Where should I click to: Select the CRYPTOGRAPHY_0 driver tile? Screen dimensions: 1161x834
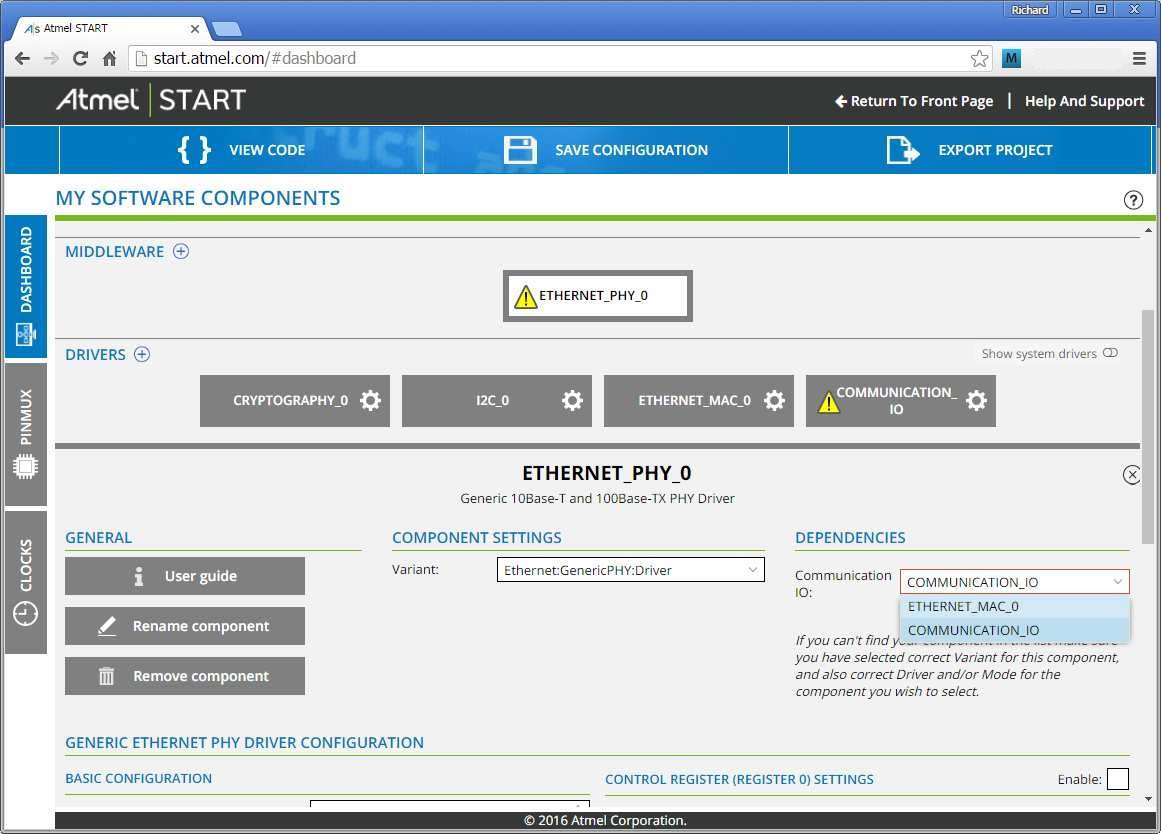tap(295, 401)
